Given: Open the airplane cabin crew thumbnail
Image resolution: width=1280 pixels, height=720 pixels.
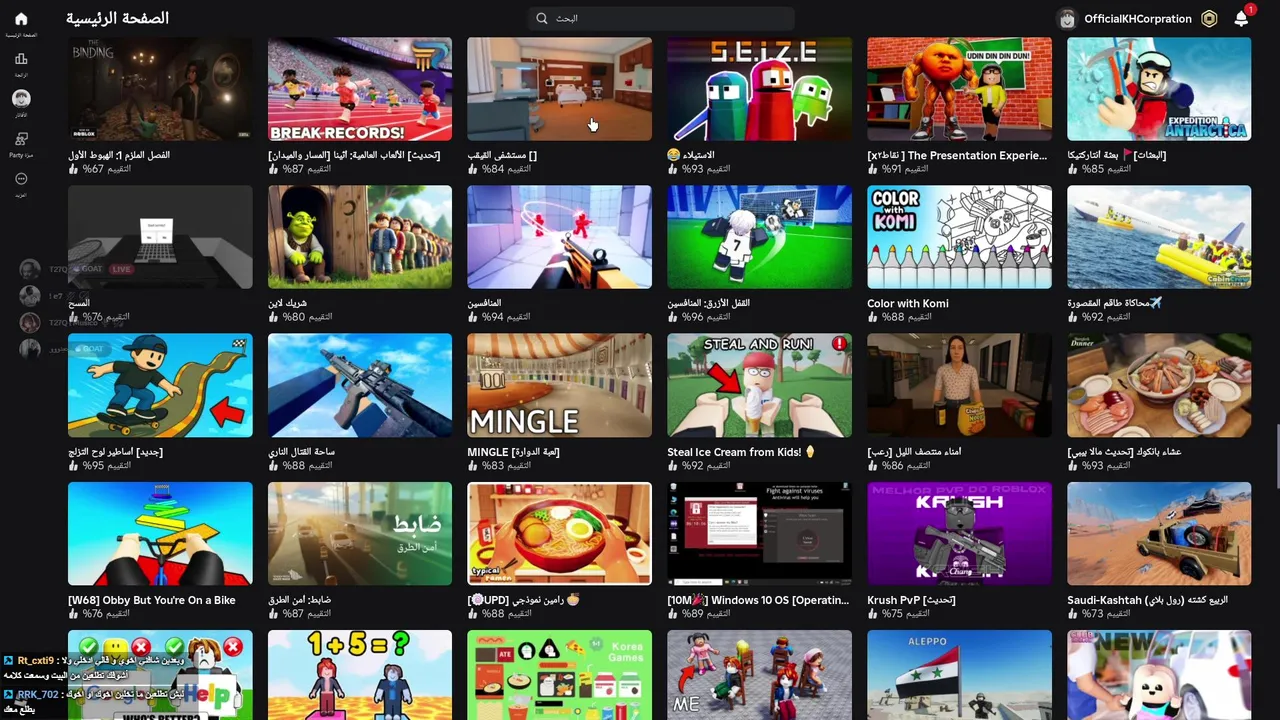Looking at the screenshot, I should click(x=1159, y=237).
